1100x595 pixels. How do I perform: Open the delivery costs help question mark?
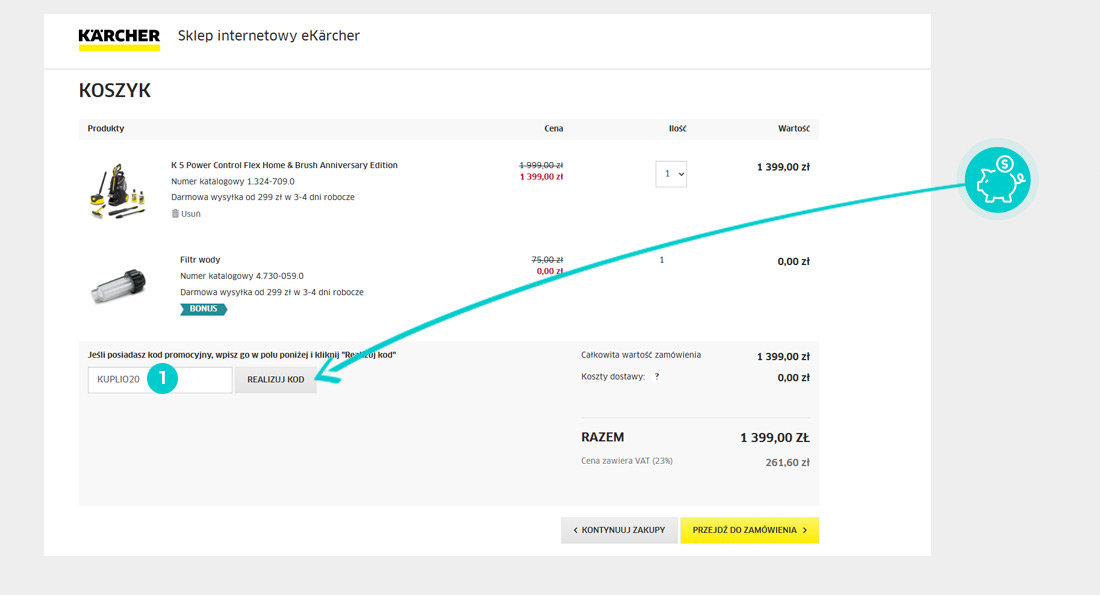pyautogui.click(x=657, y=377)
